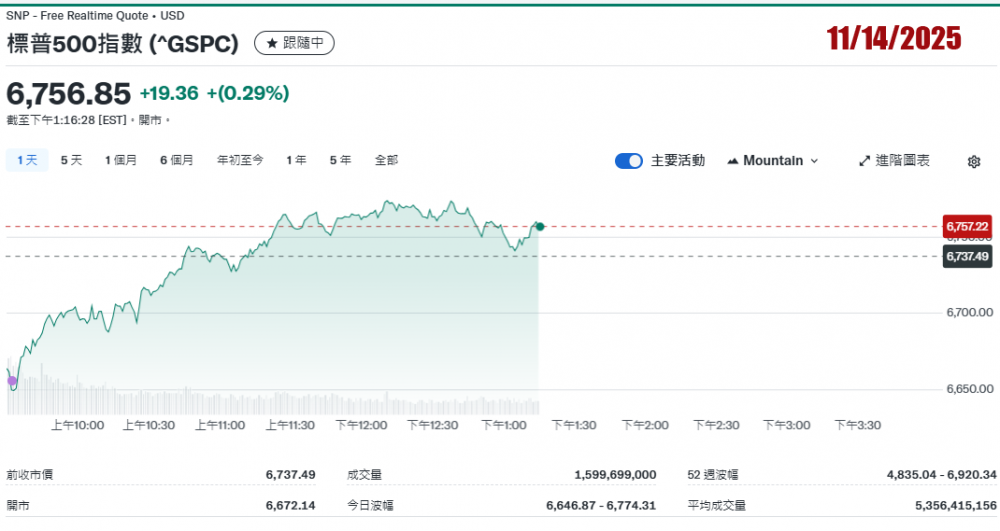Choose the 年初至今 range
This screenshot has width=1000, height=531.
click(240, 160)
